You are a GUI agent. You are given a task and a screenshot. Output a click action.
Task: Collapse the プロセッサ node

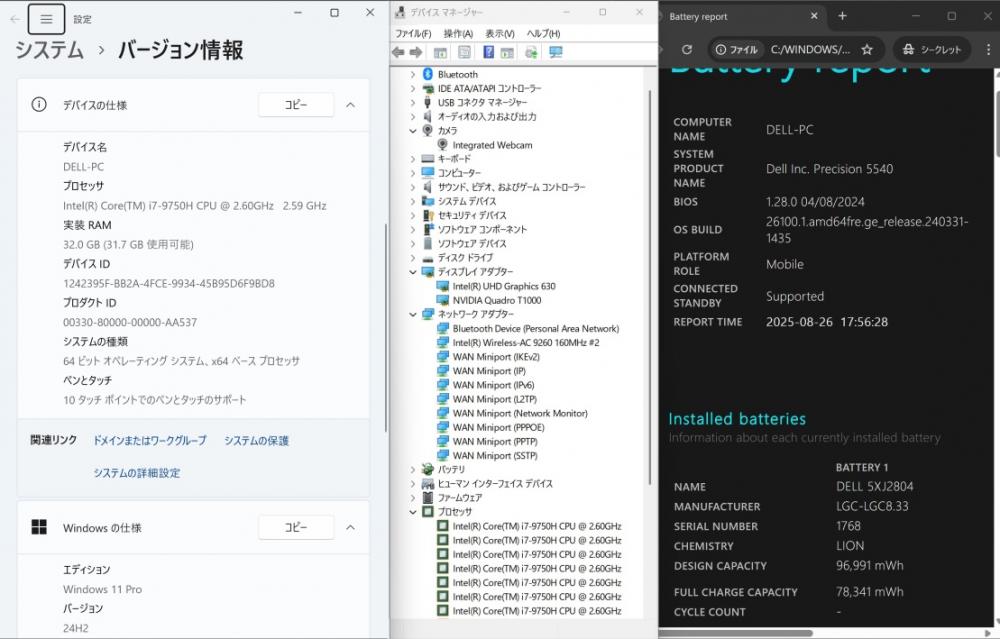(x=413, y=511)
